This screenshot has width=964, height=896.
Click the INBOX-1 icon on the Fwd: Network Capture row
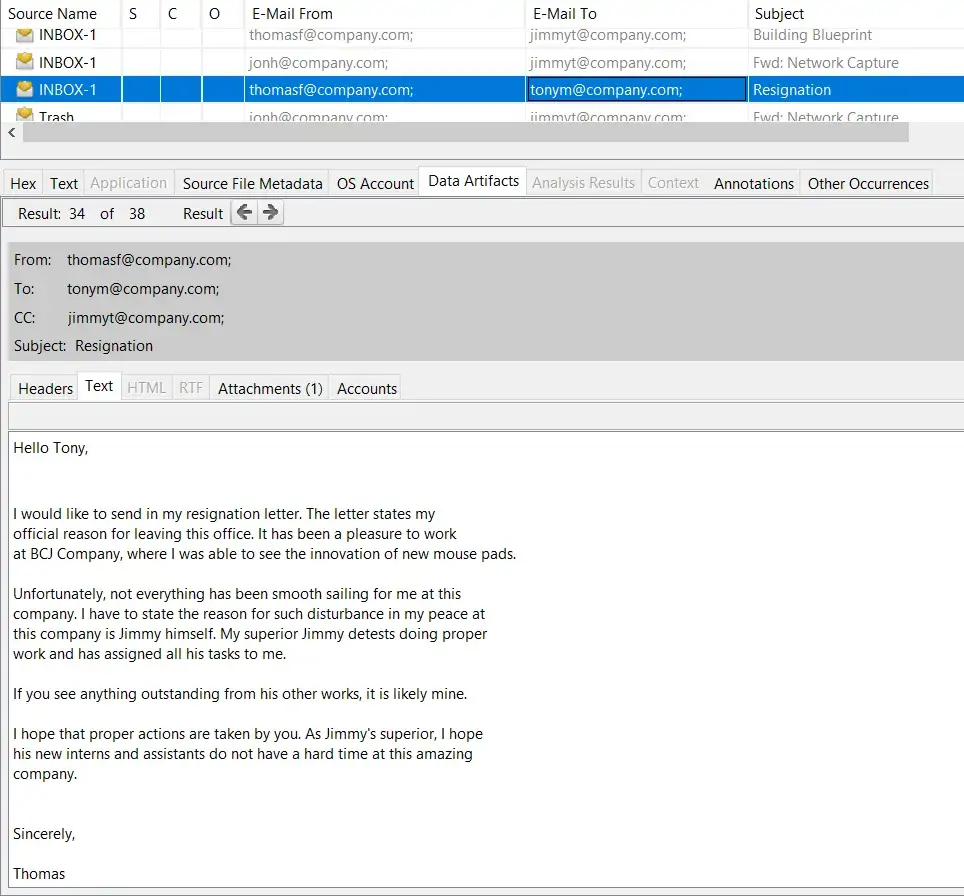click(23, 62)
